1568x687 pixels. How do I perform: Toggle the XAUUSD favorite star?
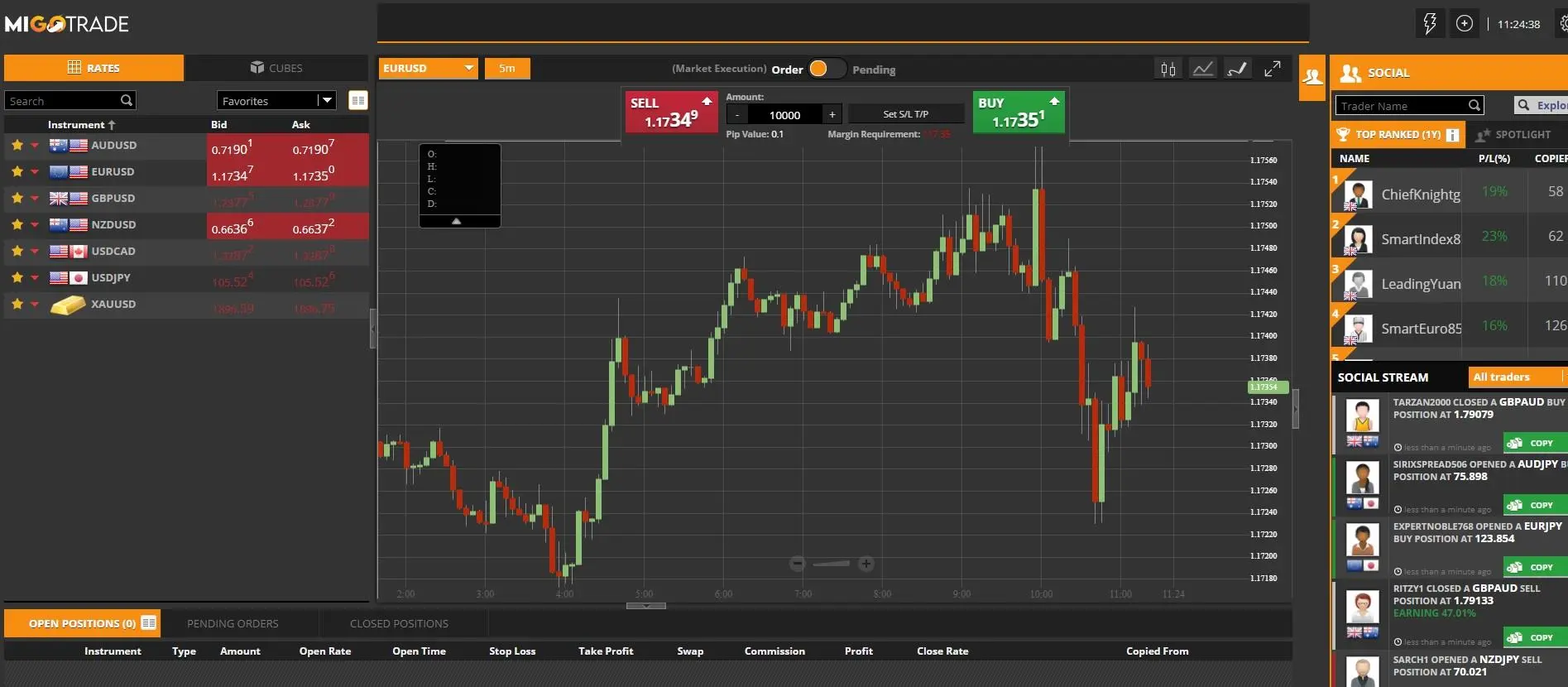point(17,304)
